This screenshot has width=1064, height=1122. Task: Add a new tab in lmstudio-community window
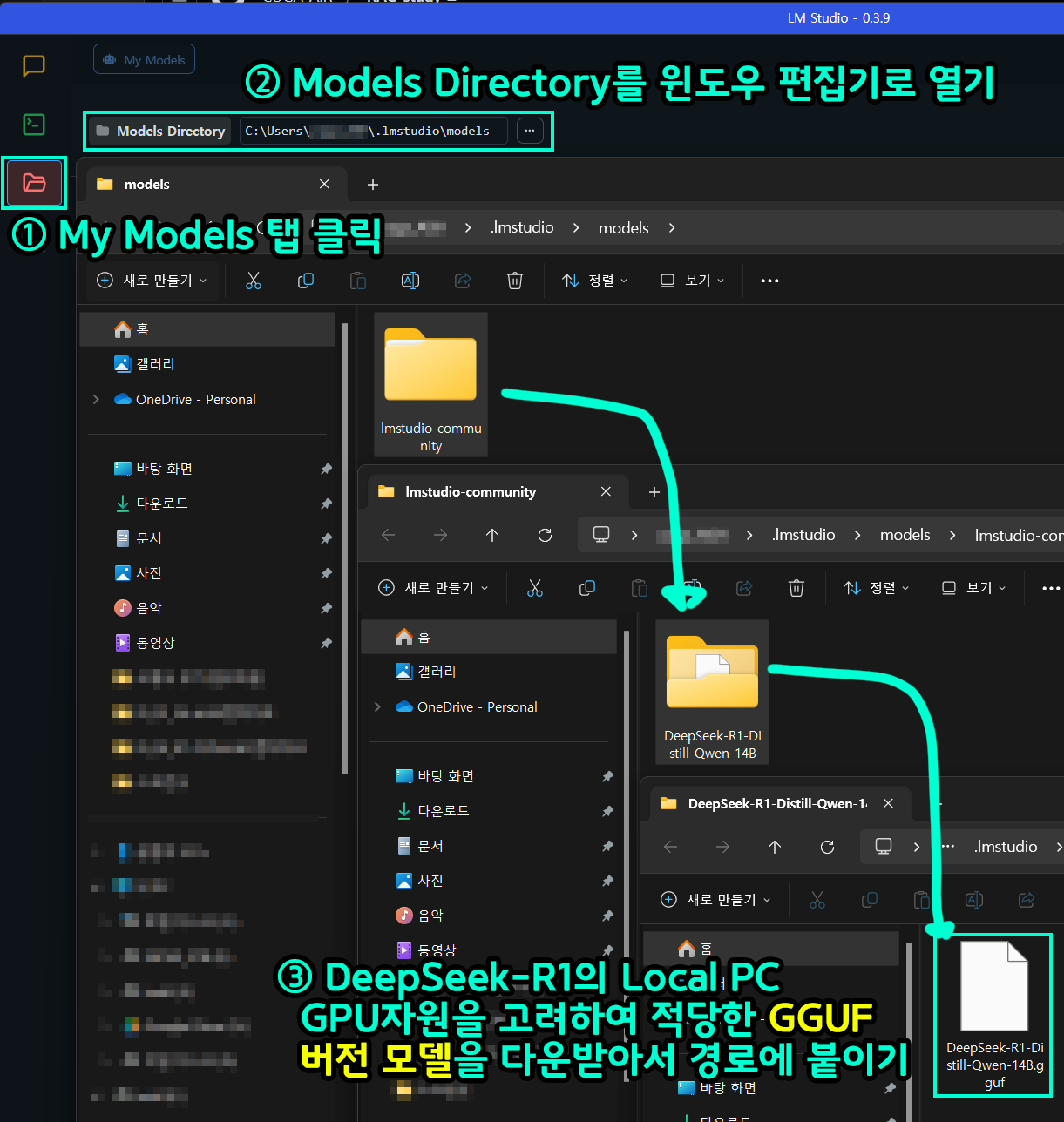click(x=654, y=492)
